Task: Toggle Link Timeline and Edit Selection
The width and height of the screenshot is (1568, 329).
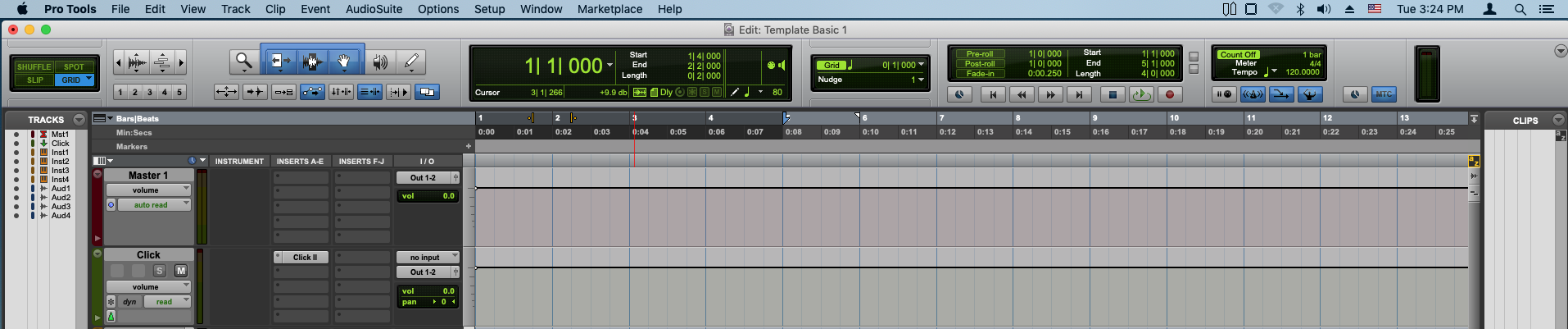Action: 341,92
